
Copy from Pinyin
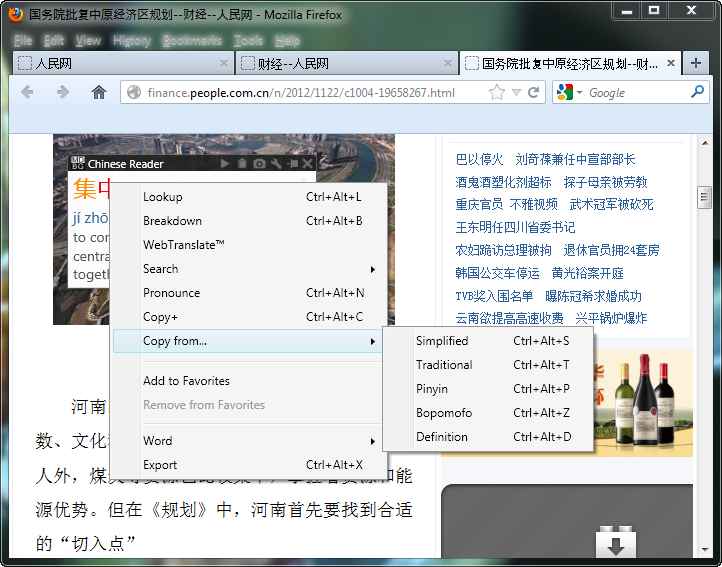488,389
